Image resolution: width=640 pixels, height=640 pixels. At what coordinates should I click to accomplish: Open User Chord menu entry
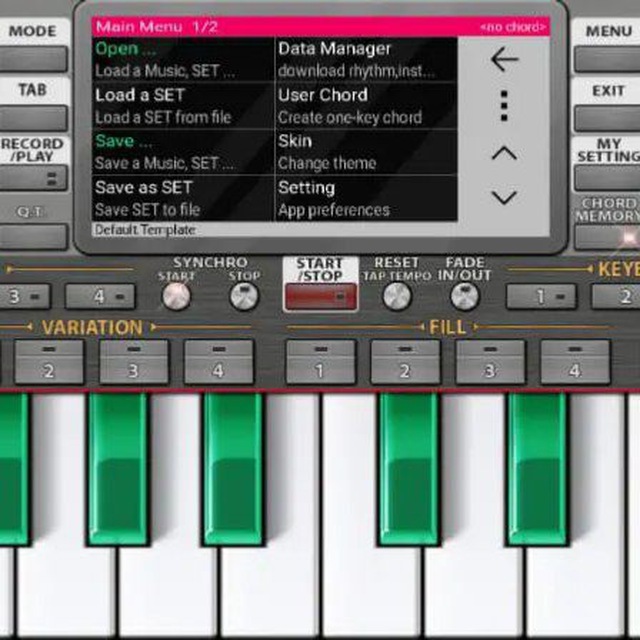(x=366, y=106)
